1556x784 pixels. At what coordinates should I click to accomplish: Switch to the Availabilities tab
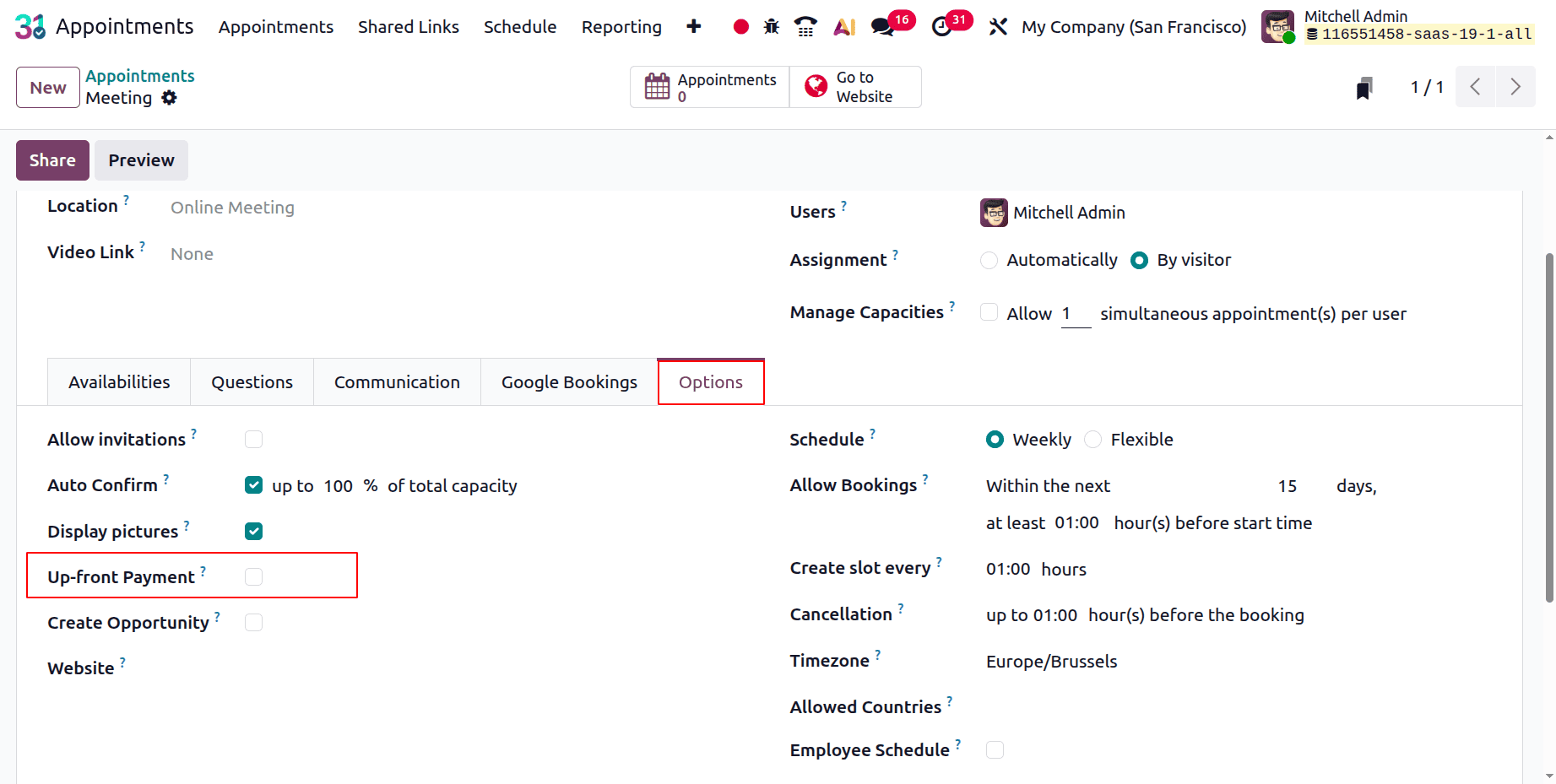pos(119,382)
